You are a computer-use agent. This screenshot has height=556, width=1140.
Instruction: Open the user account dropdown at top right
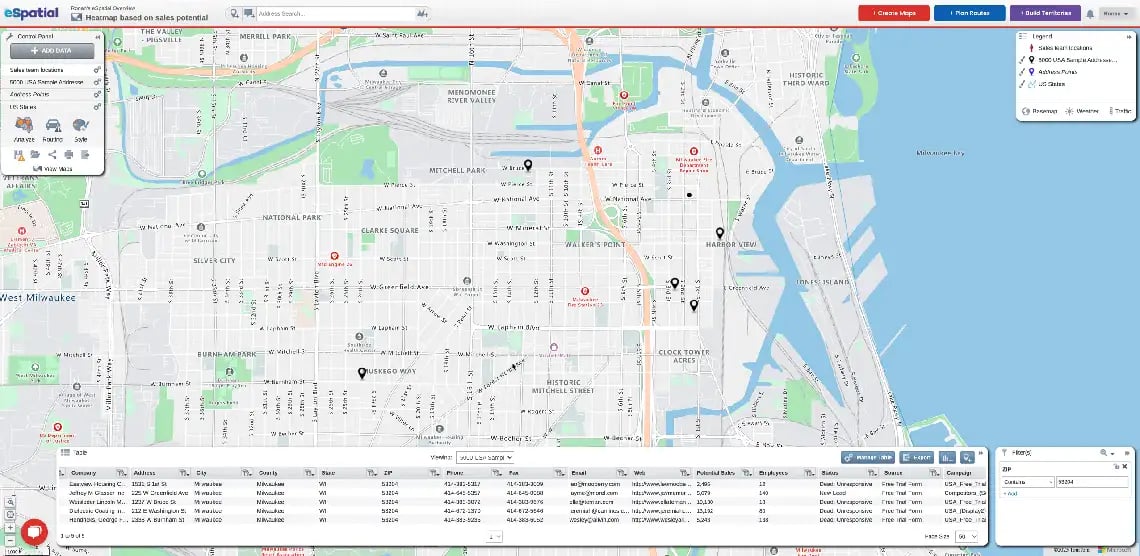click(1115, 13)
